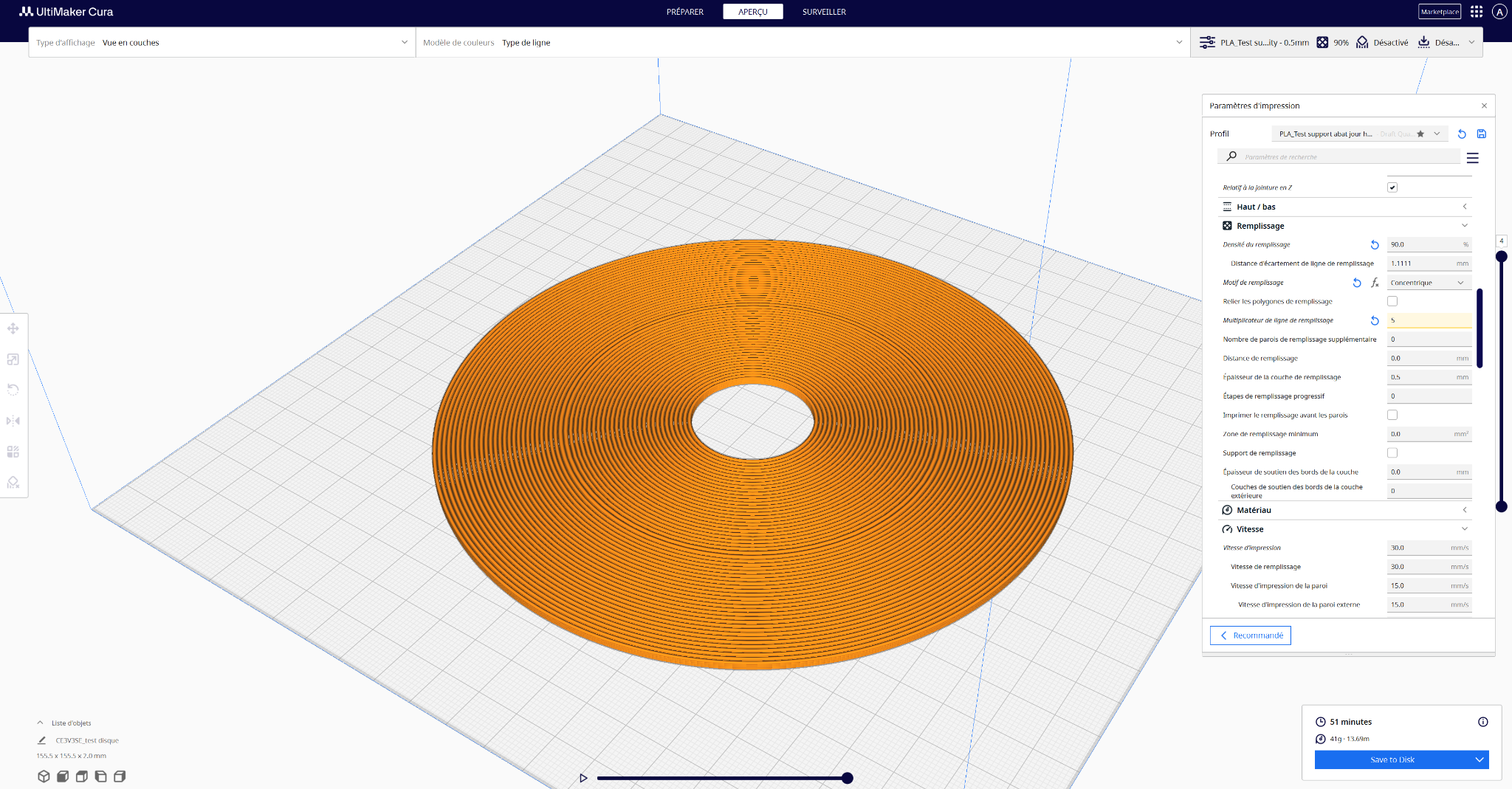Open the 'Type d'affichage' view dropdown
Screen dimensions: 1512x789
[222, 43]
